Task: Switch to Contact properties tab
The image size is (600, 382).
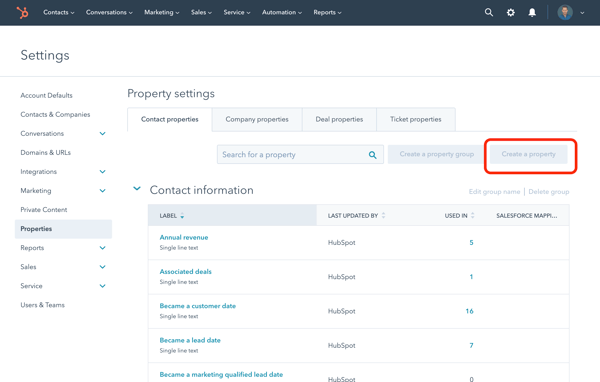Action: 170,119
